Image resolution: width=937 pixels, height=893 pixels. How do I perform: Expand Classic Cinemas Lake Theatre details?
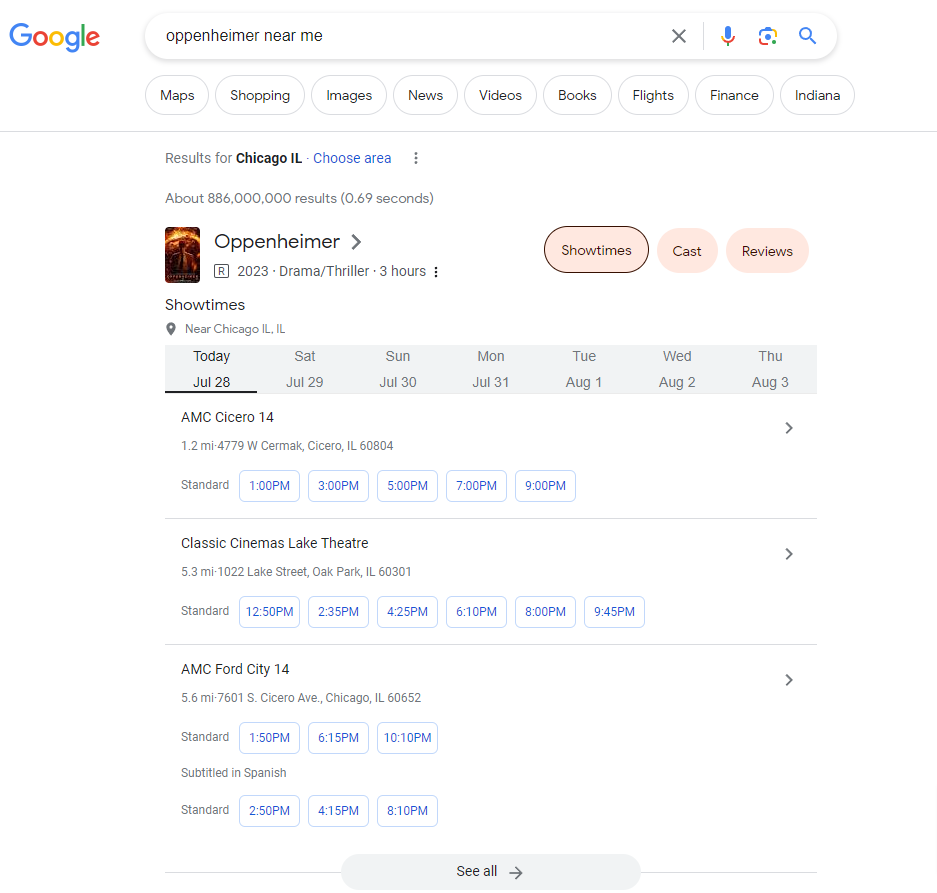click(x=789, y=554)
